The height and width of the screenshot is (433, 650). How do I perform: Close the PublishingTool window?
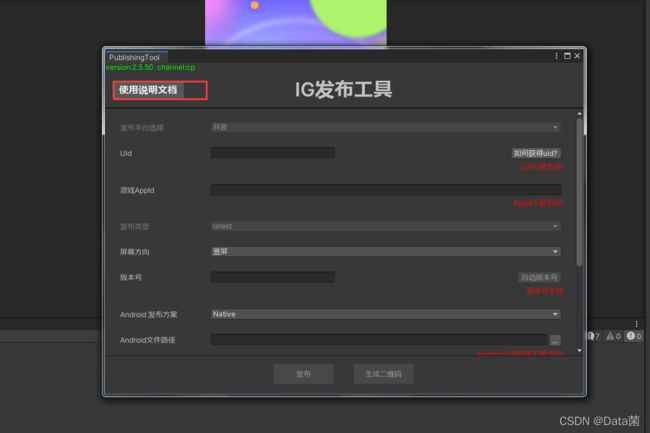pyautogui.click(x=577, y=56)
